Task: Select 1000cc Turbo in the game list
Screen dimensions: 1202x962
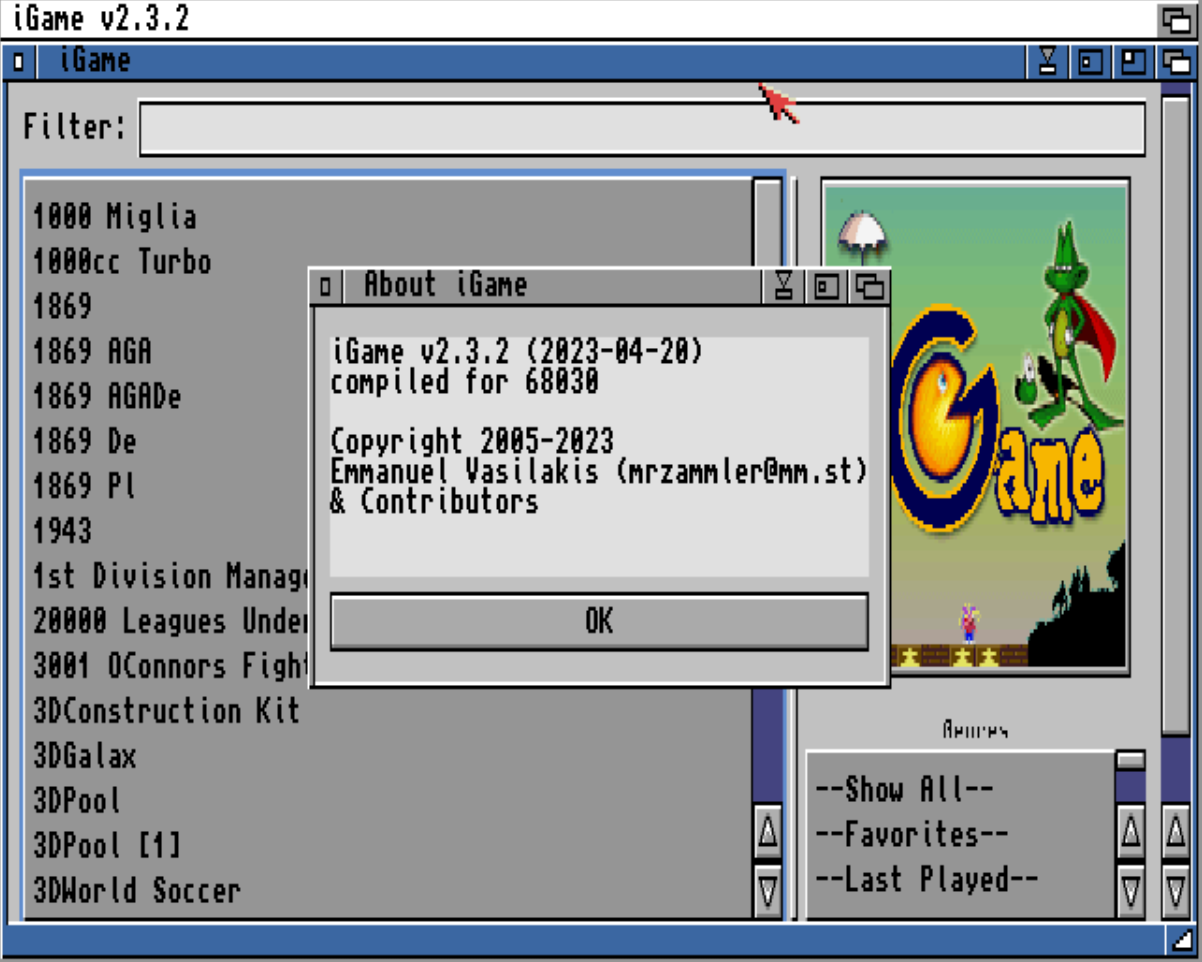Action: (x=122, y=262)
